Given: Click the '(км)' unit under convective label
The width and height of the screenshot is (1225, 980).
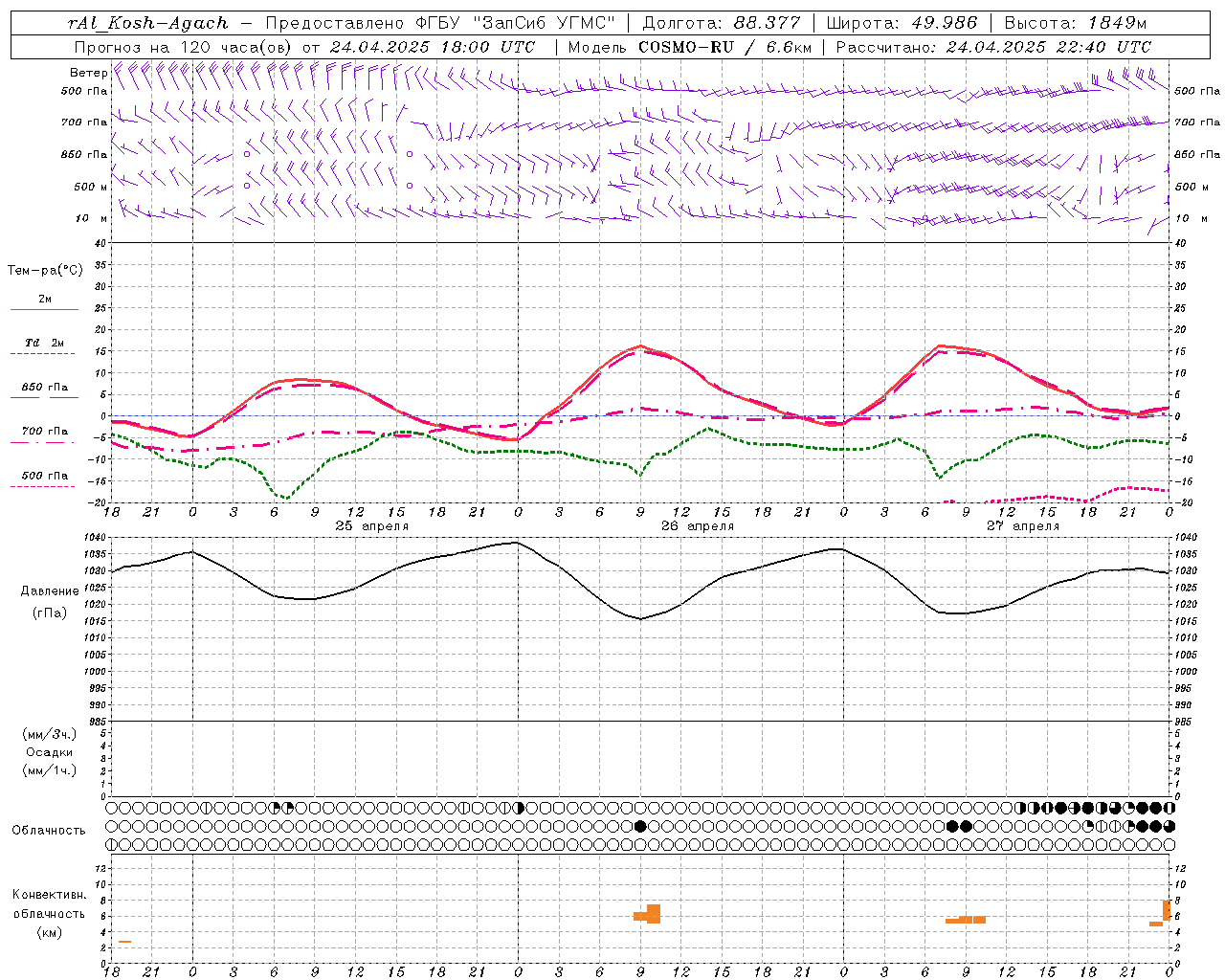Looking at the screenshot, I should [50, 932].
